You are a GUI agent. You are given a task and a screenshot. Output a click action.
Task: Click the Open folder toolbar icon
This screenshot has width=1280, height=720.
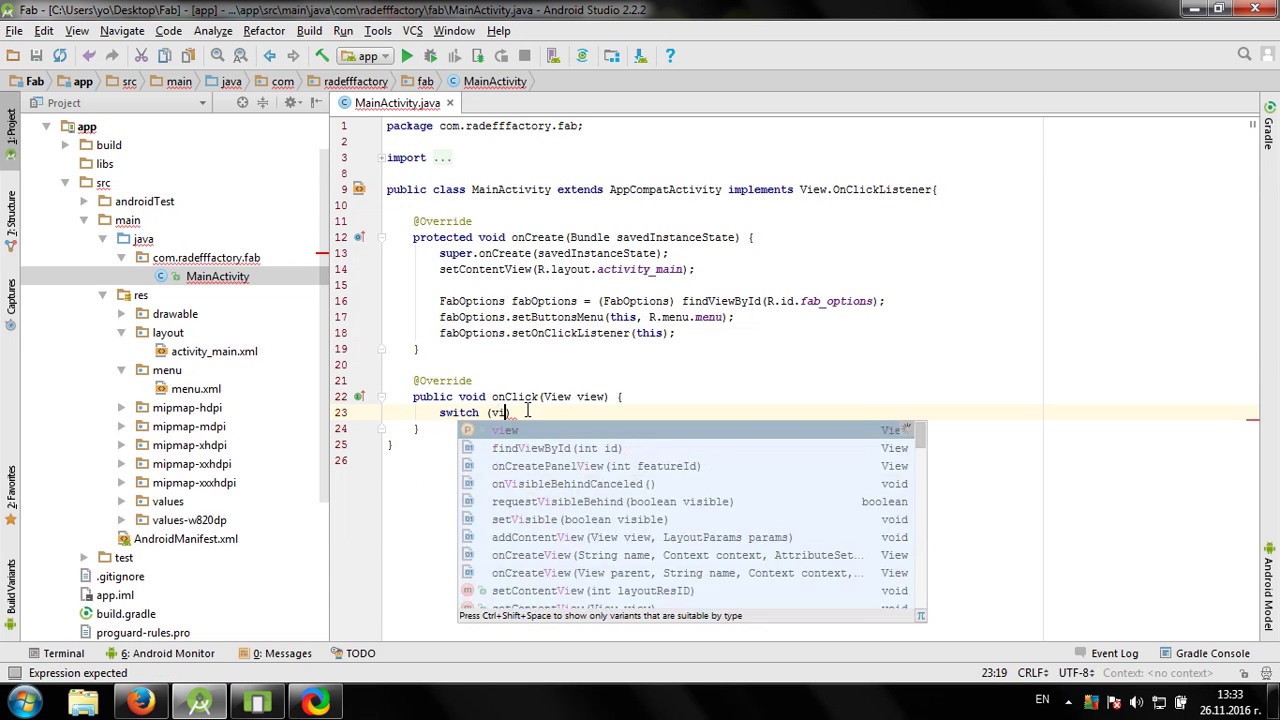(x=13, y=56)
